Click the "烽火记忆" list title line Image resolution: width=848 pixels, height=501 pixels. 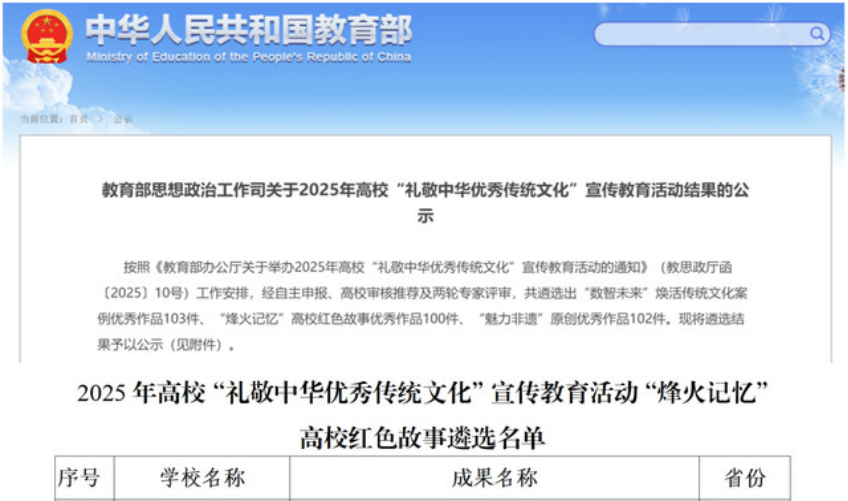[x=424, y=393]
